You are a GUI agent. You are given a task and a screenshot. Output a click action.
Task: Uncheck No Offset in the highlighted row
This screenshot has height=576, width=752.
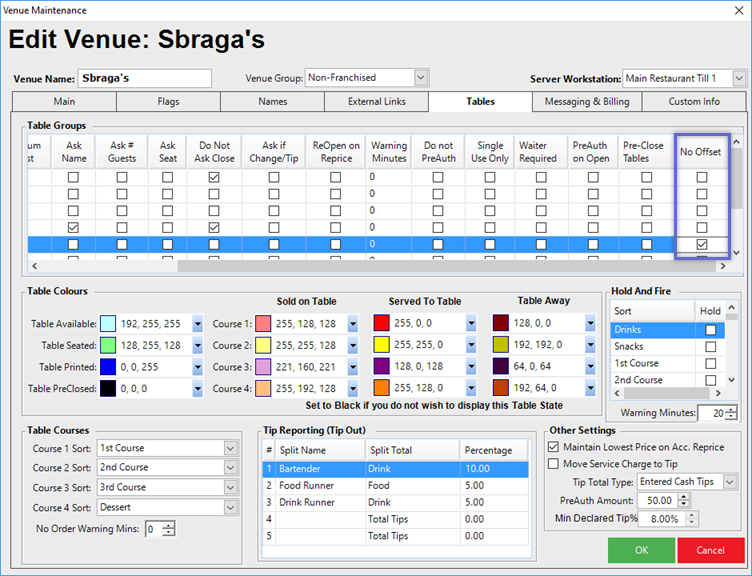tap(702, 245)
